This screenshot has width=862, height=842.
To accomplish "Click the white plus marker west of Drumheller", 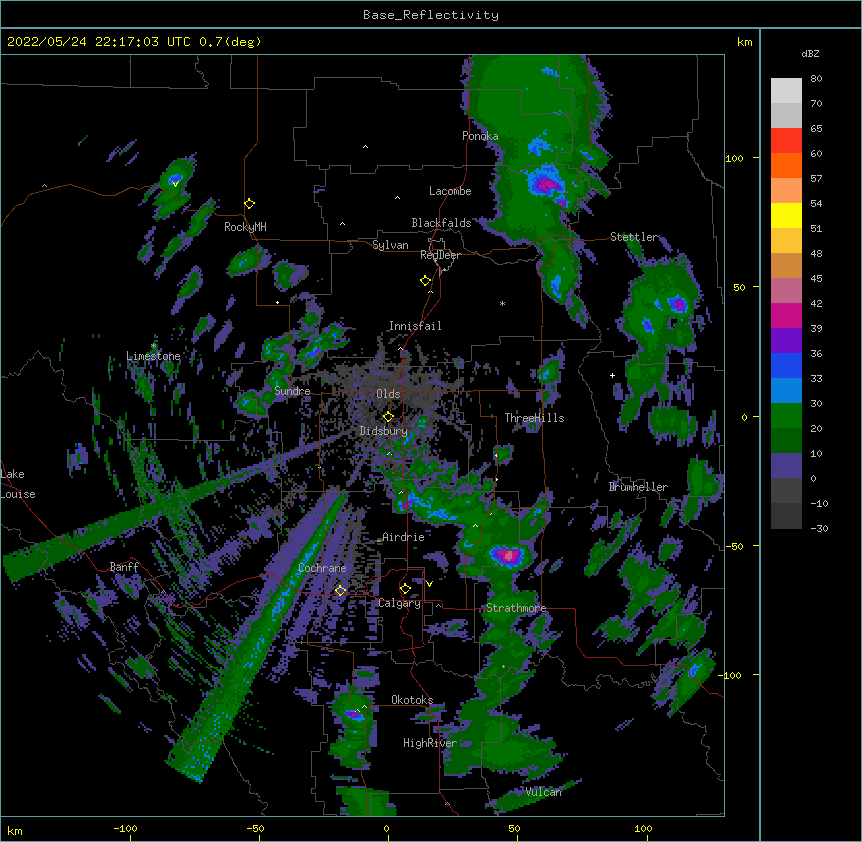I will click(x=612, y=375).
